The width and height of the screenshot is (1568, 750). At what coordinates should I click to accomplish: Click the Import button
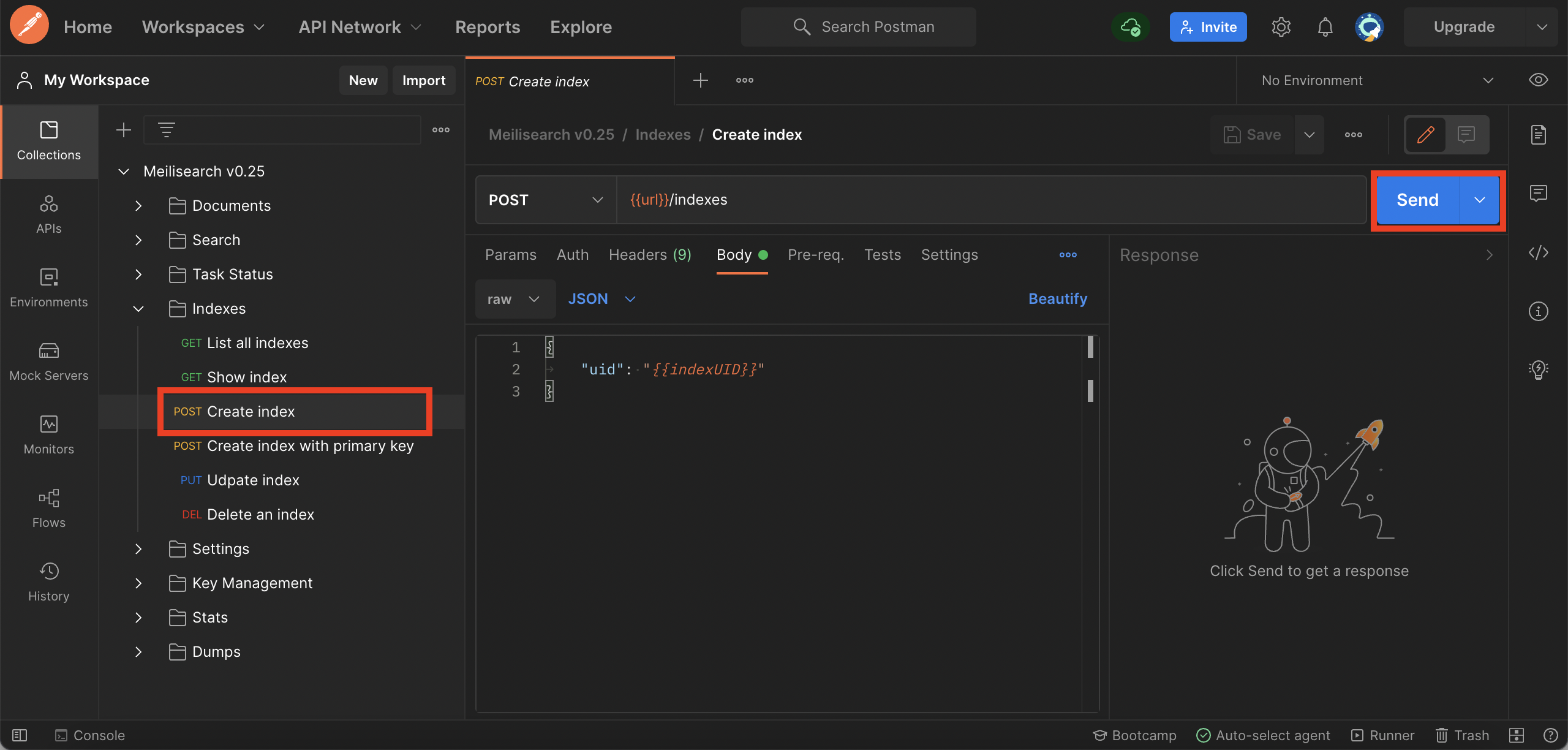coord(423,80)
